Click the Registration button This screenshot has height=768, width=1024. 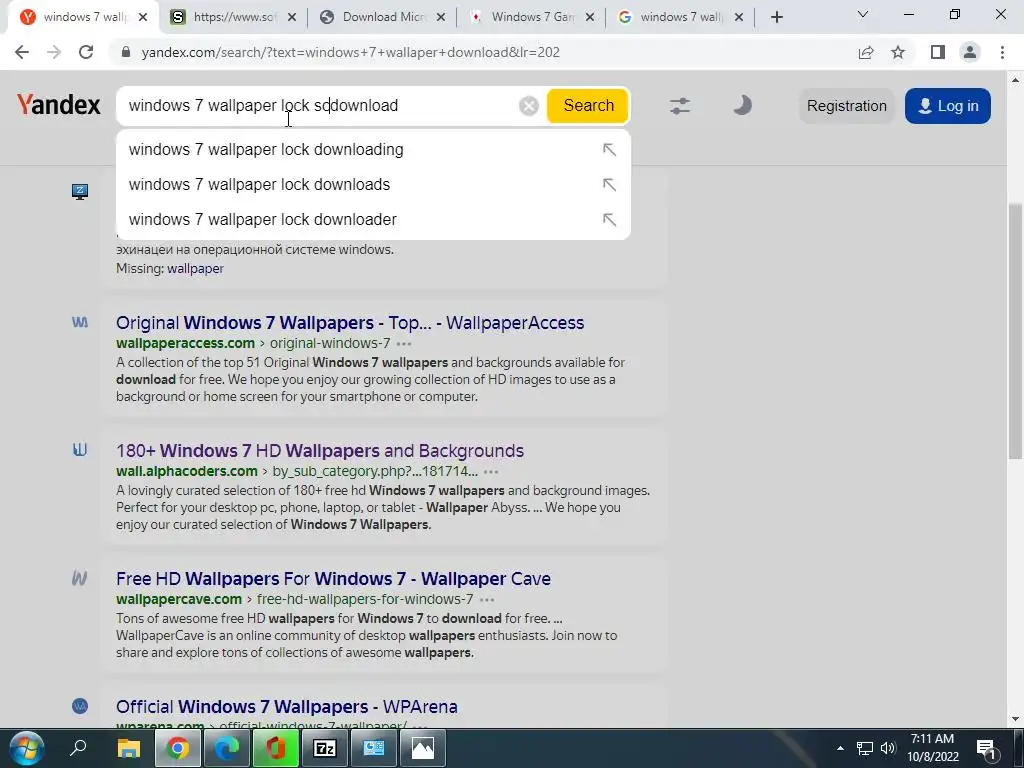846,106
